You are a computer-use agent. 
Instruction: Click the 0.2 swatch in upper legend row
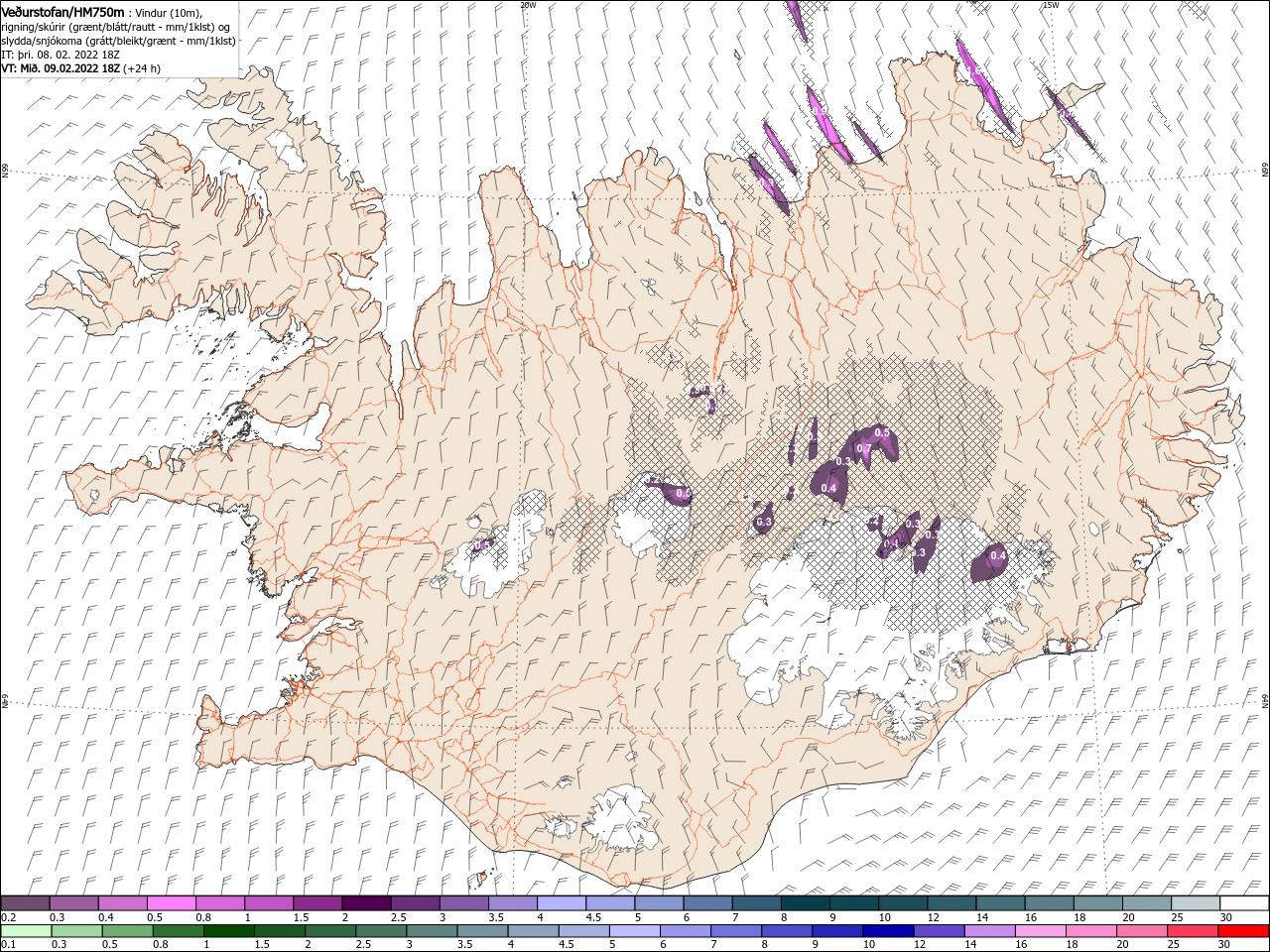(26, 903)
